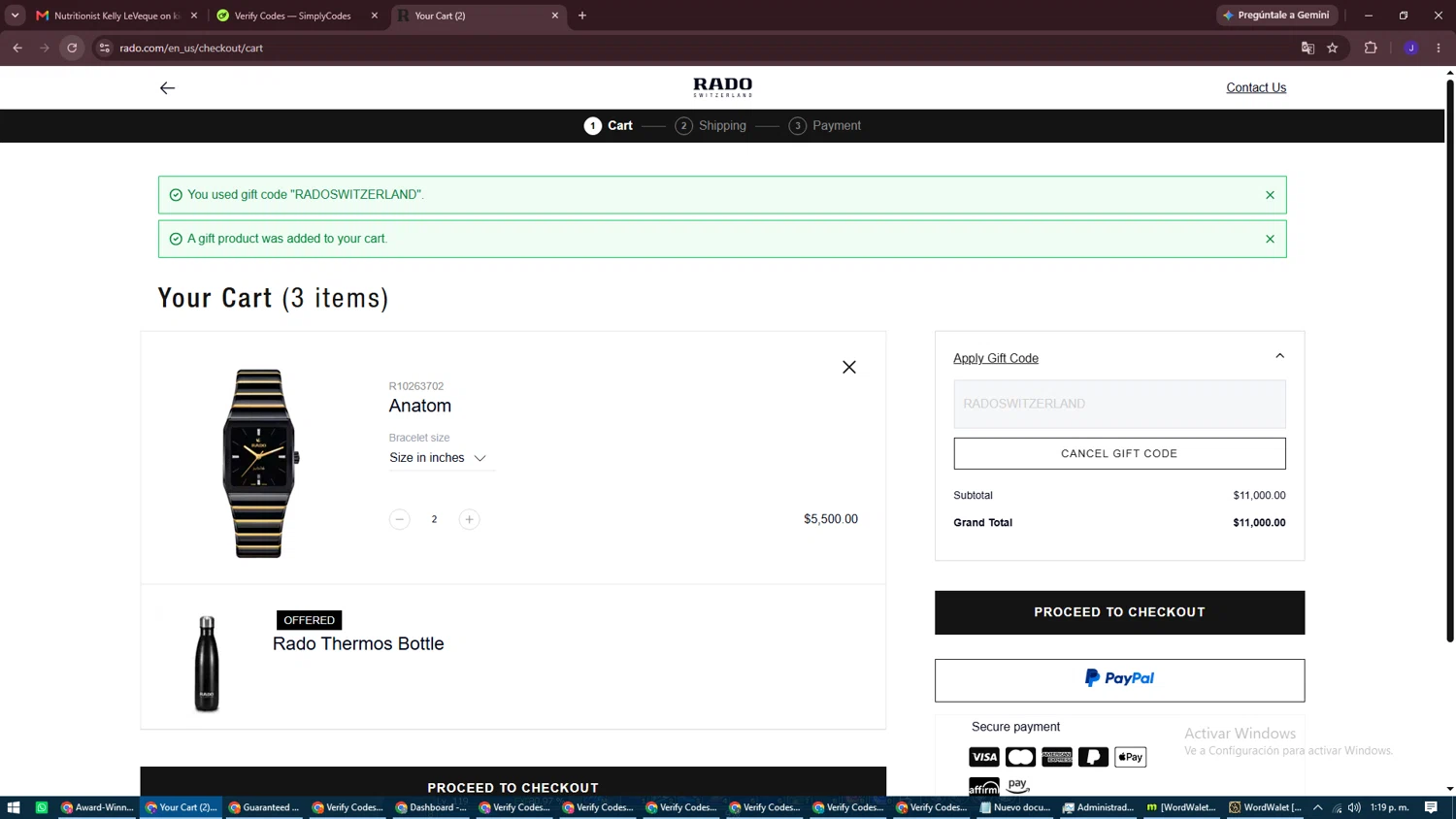Screen dimensions: 1456x819
Task: Click the black PayPal payment icon
Action: tap(1093, 757)
